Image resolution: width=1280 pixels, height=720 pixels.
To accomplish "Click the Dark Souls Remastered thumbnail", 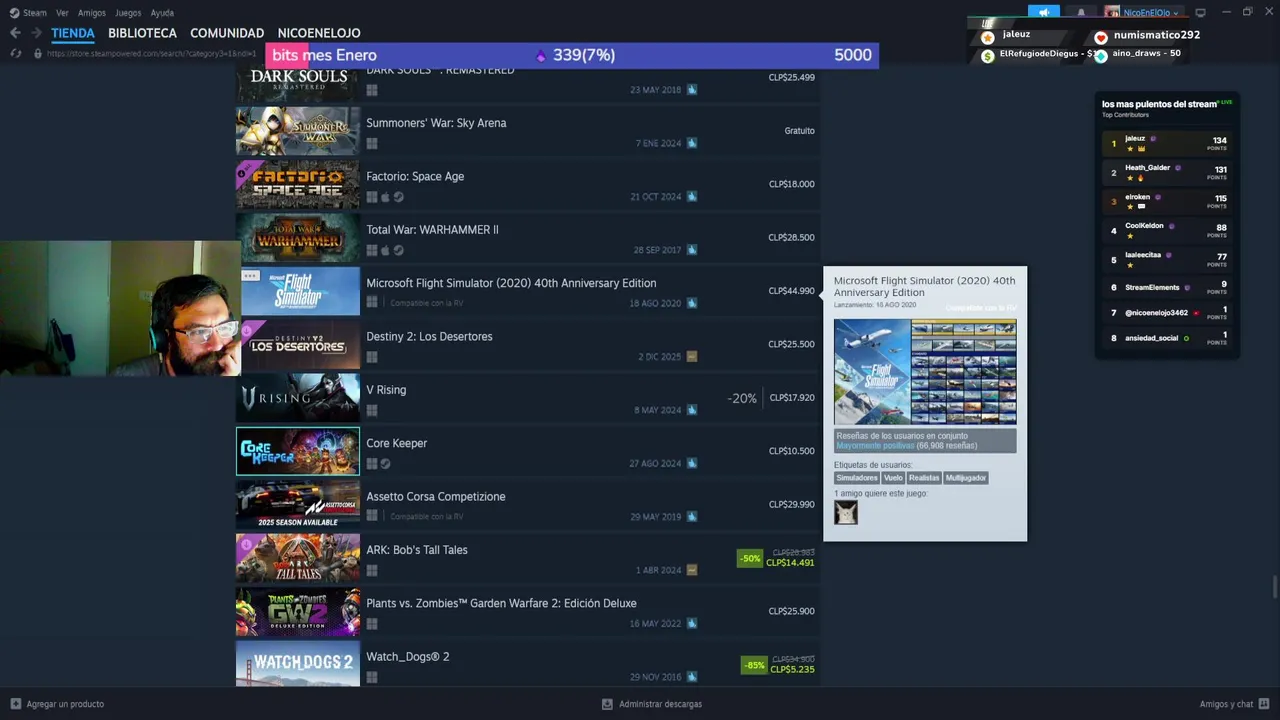I will (298, 84).
